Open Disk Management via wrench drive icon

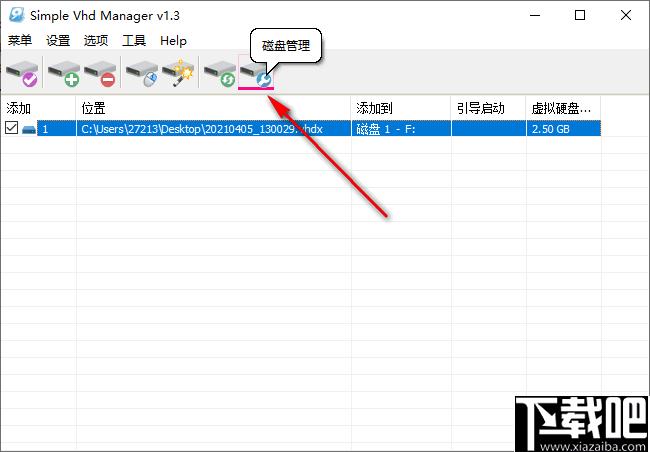coord(256,73)
